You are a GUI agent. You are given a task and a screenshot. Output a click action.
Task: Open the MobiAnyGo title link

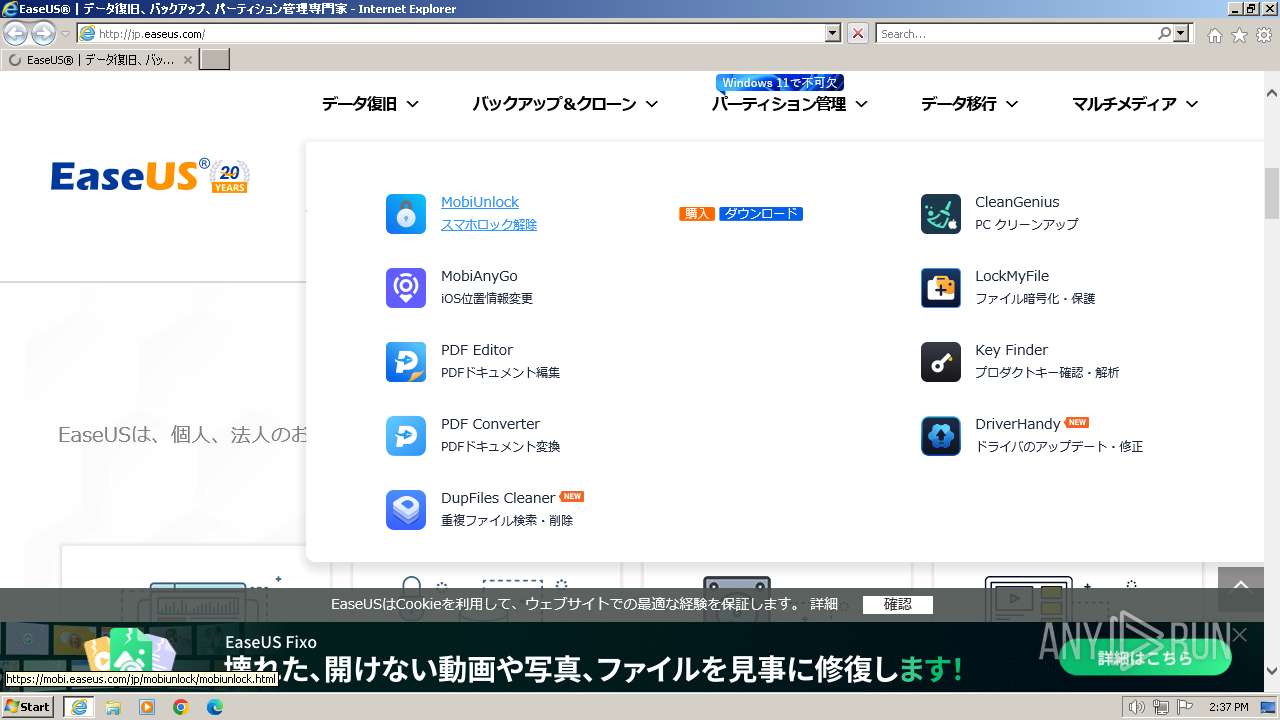479,276
